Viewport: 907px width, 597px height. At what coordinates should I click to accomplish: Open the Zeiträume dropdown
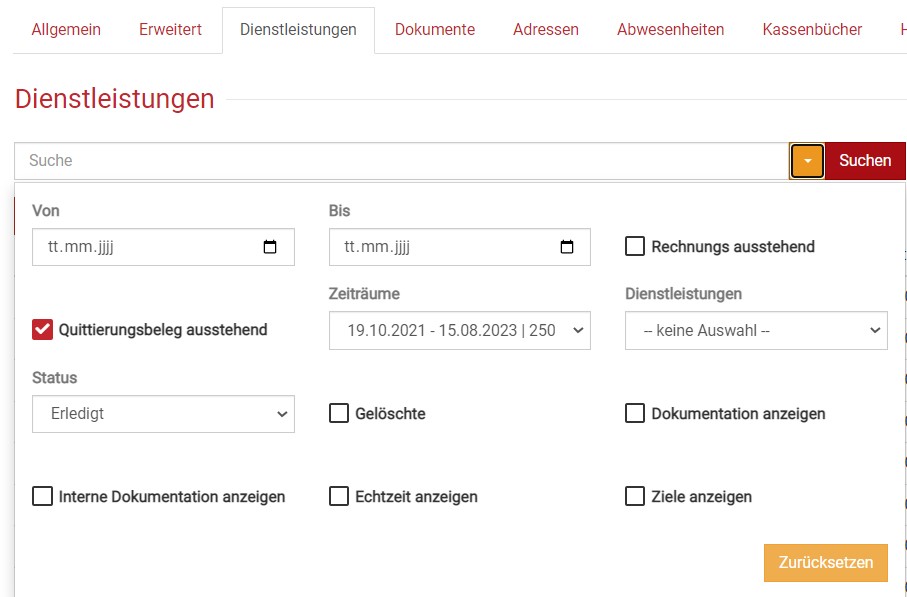(460, 330)
